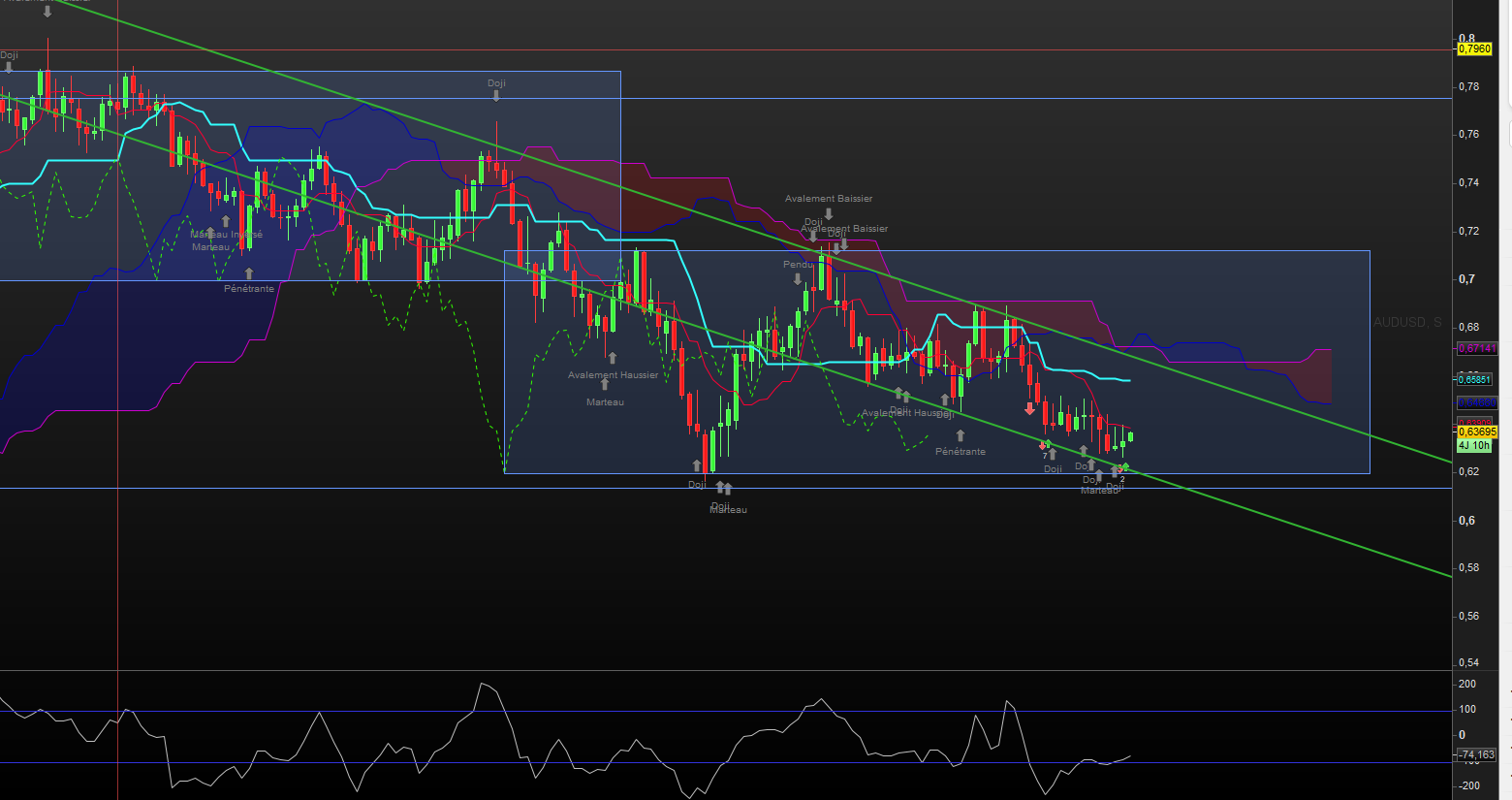Select the up arrow above the left Pénétrante label

point(249,274)
